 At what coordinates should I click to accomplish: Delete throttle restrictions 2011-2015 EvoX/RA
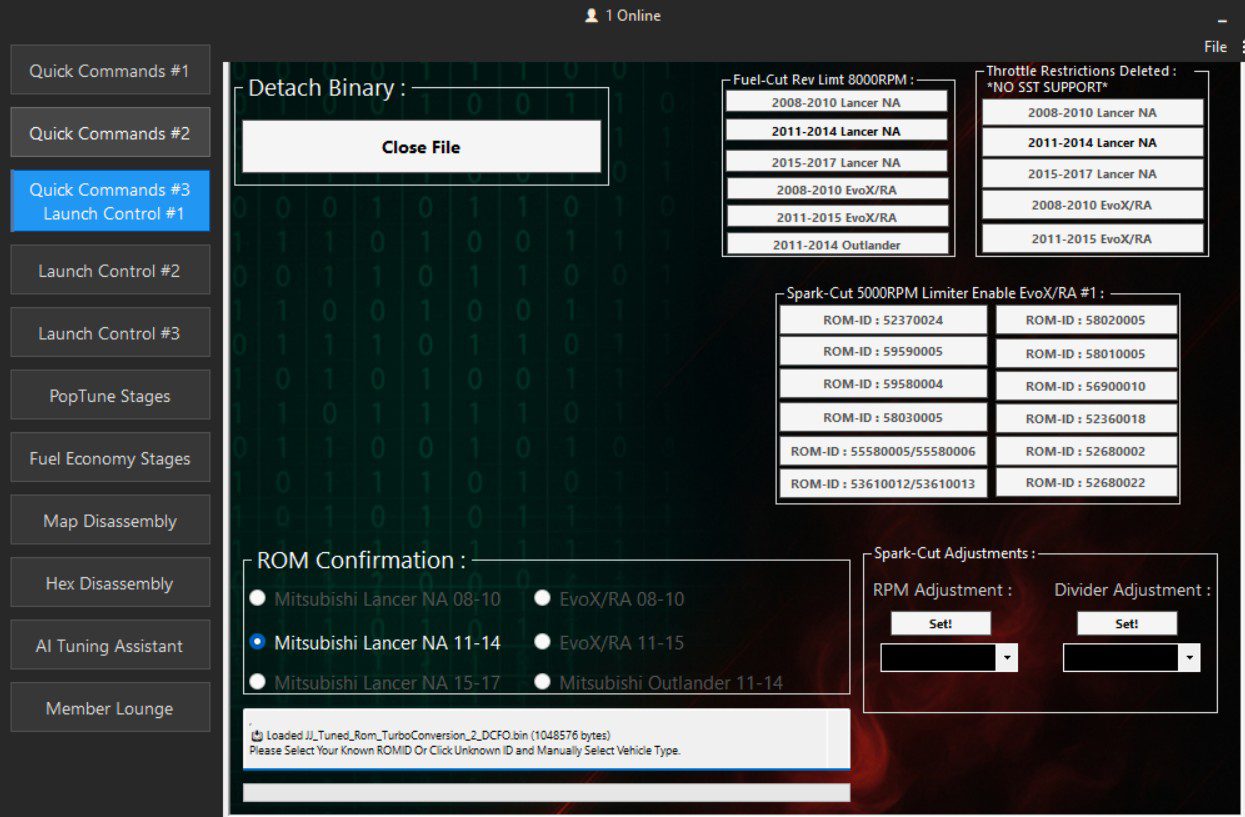point(1092,238)
